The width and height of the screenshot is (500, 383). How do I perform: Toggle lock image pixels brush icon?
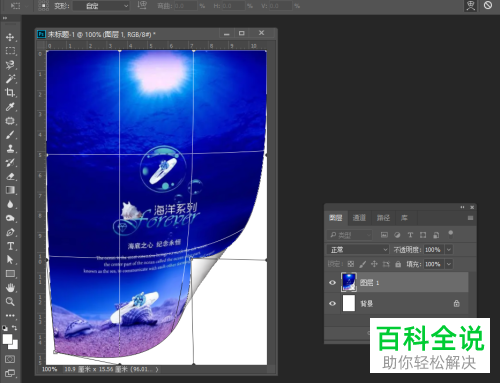363,264
